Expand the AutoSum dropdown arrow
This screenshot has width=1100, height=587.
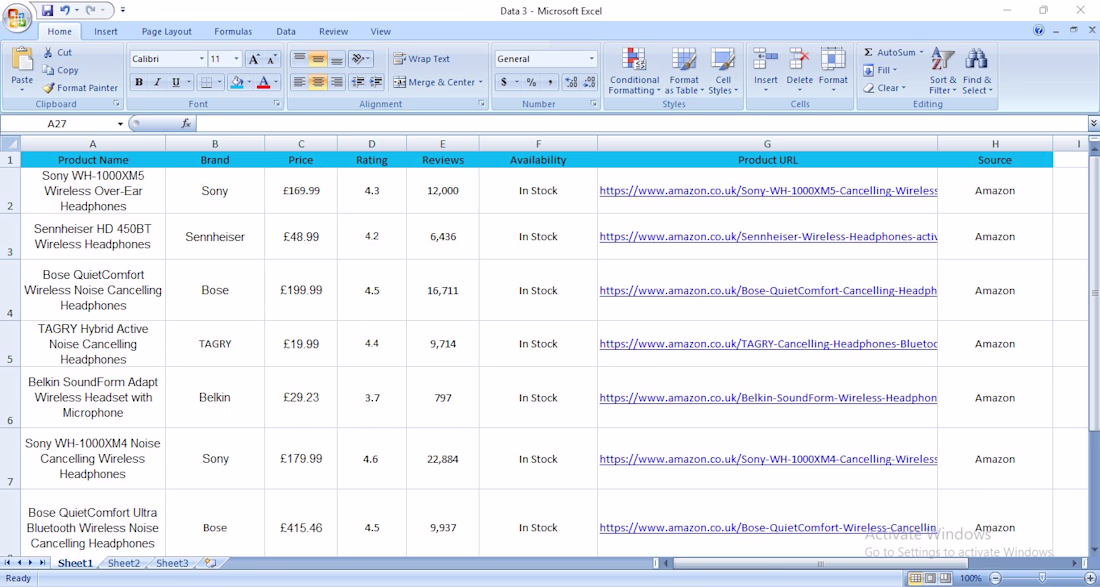[x=921, y=53]
